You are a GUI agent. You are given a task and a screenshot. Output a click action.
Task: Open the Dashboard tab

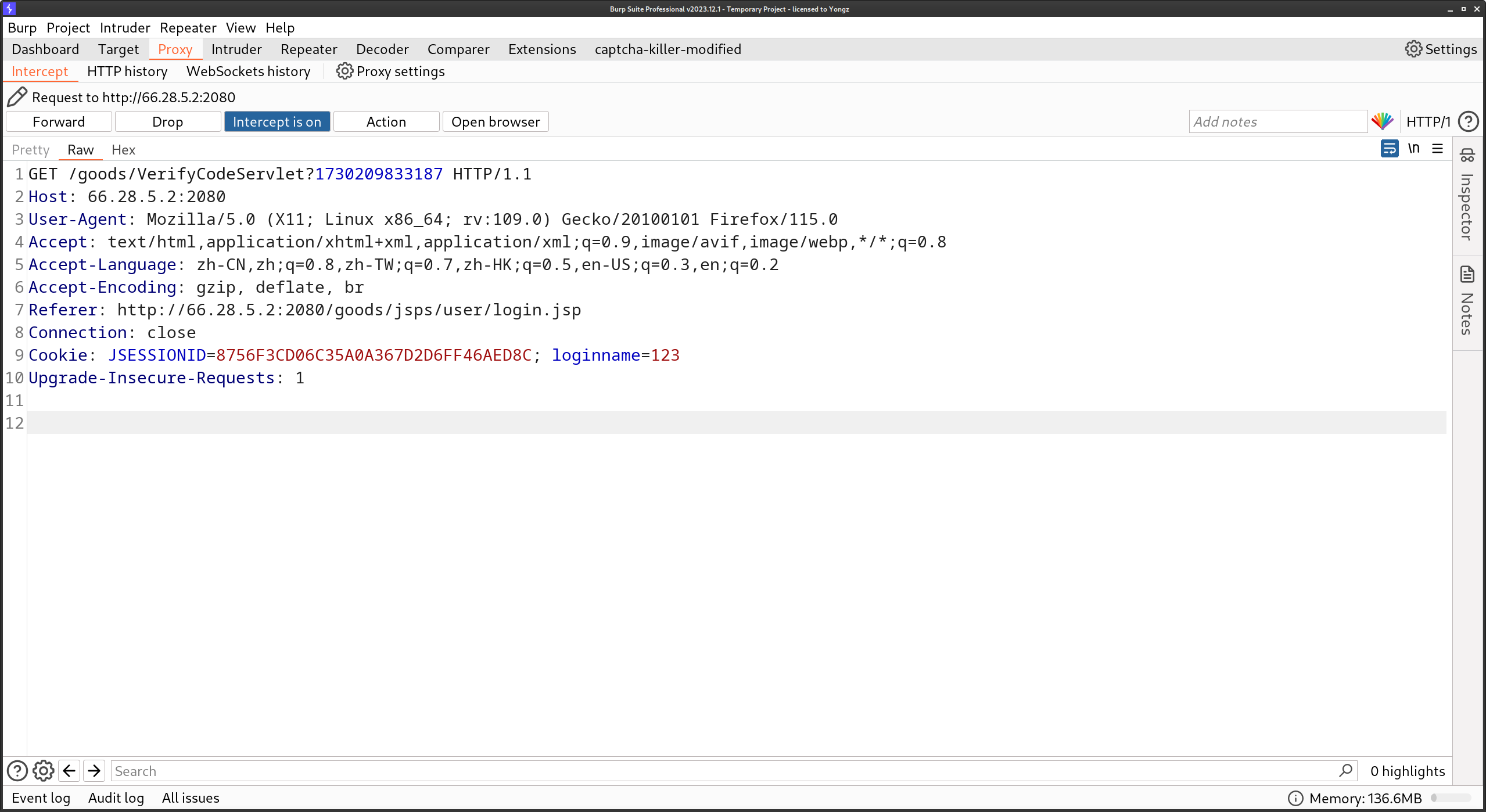point(45,49)
